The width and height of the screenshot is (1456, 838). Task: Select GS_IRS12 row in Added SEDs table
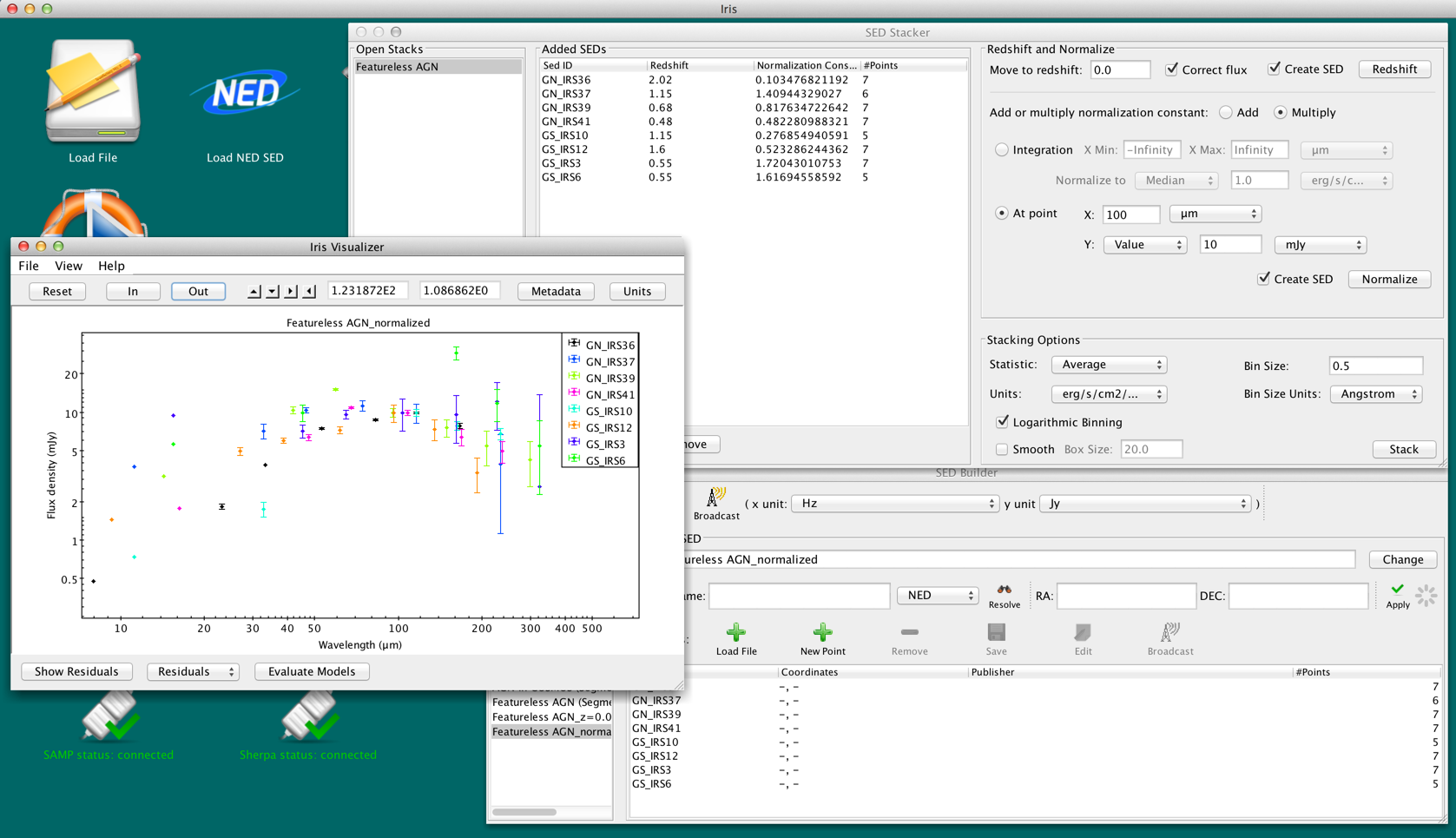coord(753,149)
